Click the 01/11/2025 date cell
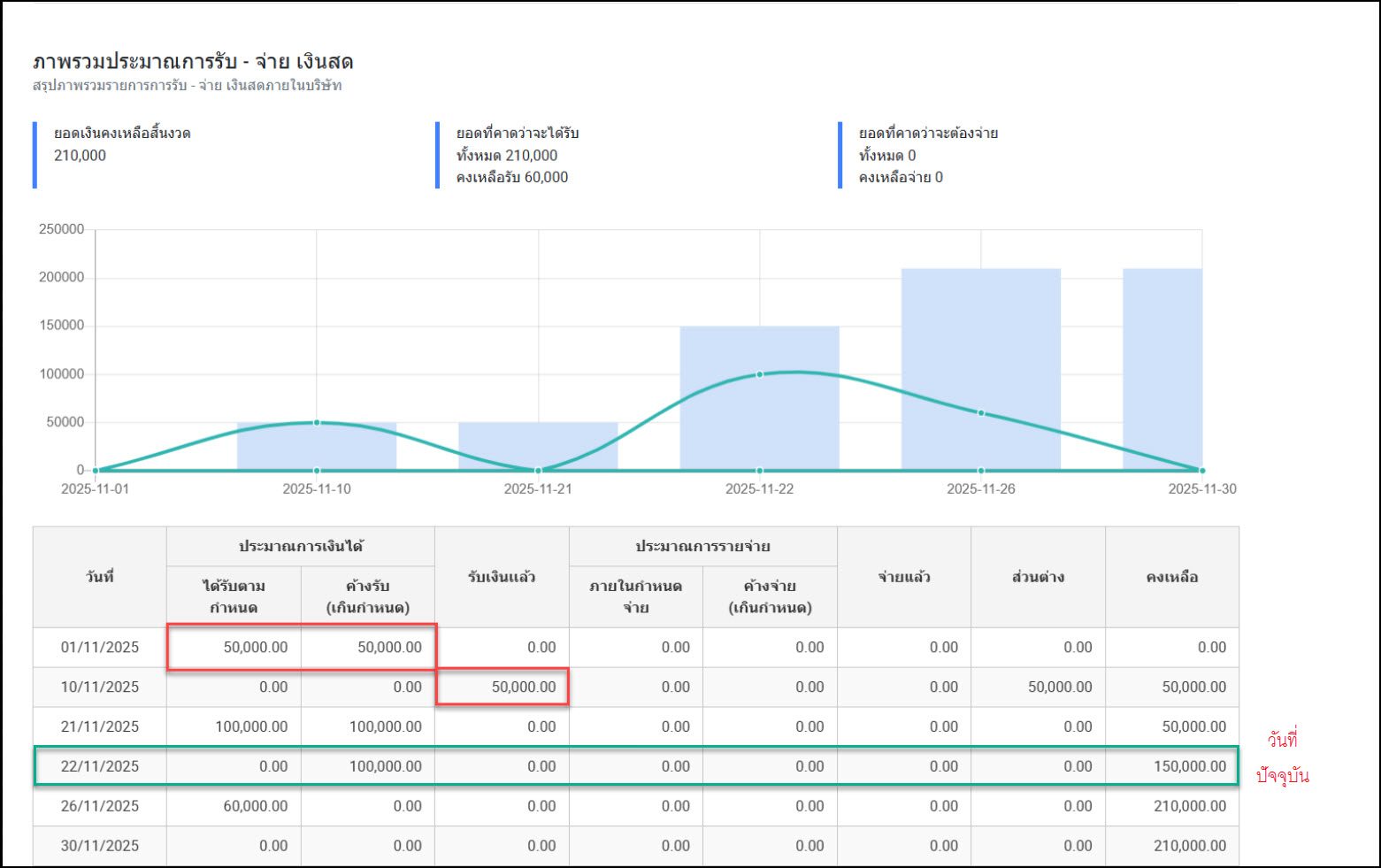This screenshot has width=1381, height=868. (x=100, y=648)
